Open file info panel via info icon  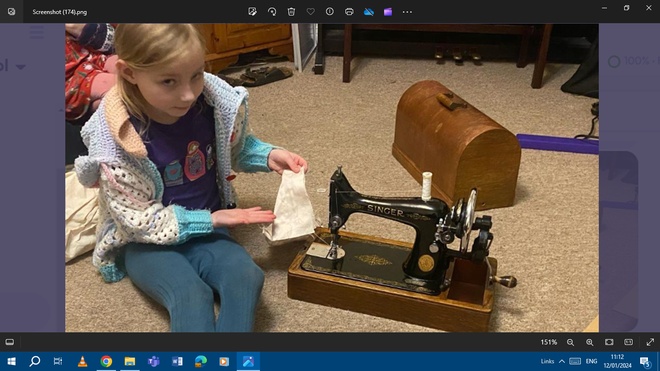pyautogui.click(x=330, y=12)
